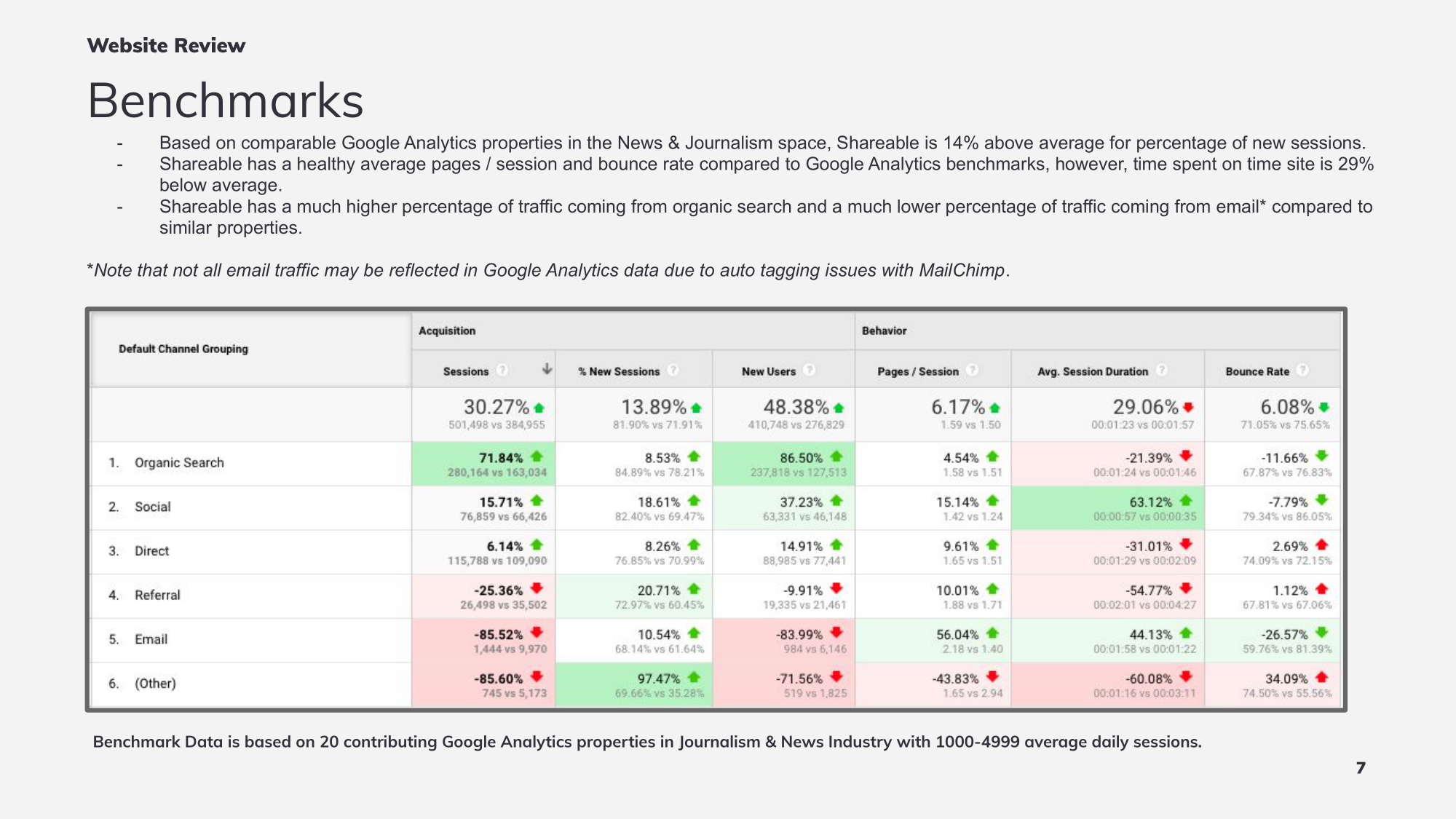Click the Default Channel Grouping header

(183, 349)
